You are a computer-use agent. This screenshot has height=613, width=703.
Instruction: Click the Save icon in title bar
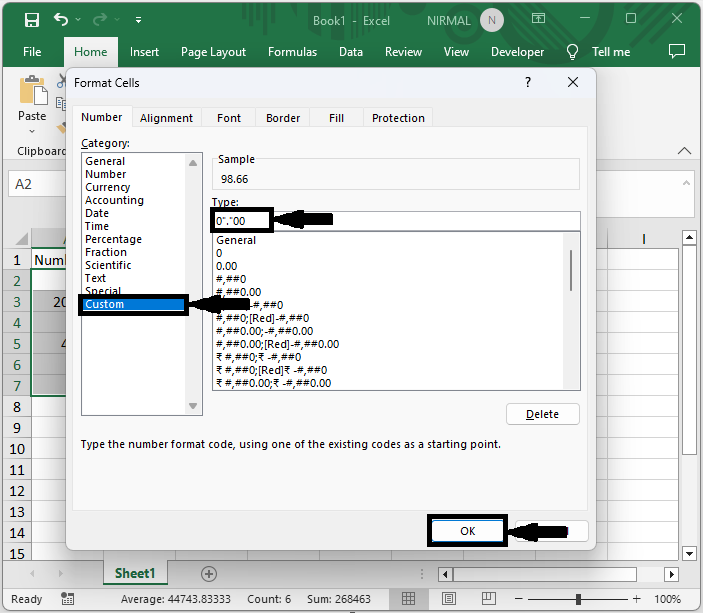pos(32,20)
